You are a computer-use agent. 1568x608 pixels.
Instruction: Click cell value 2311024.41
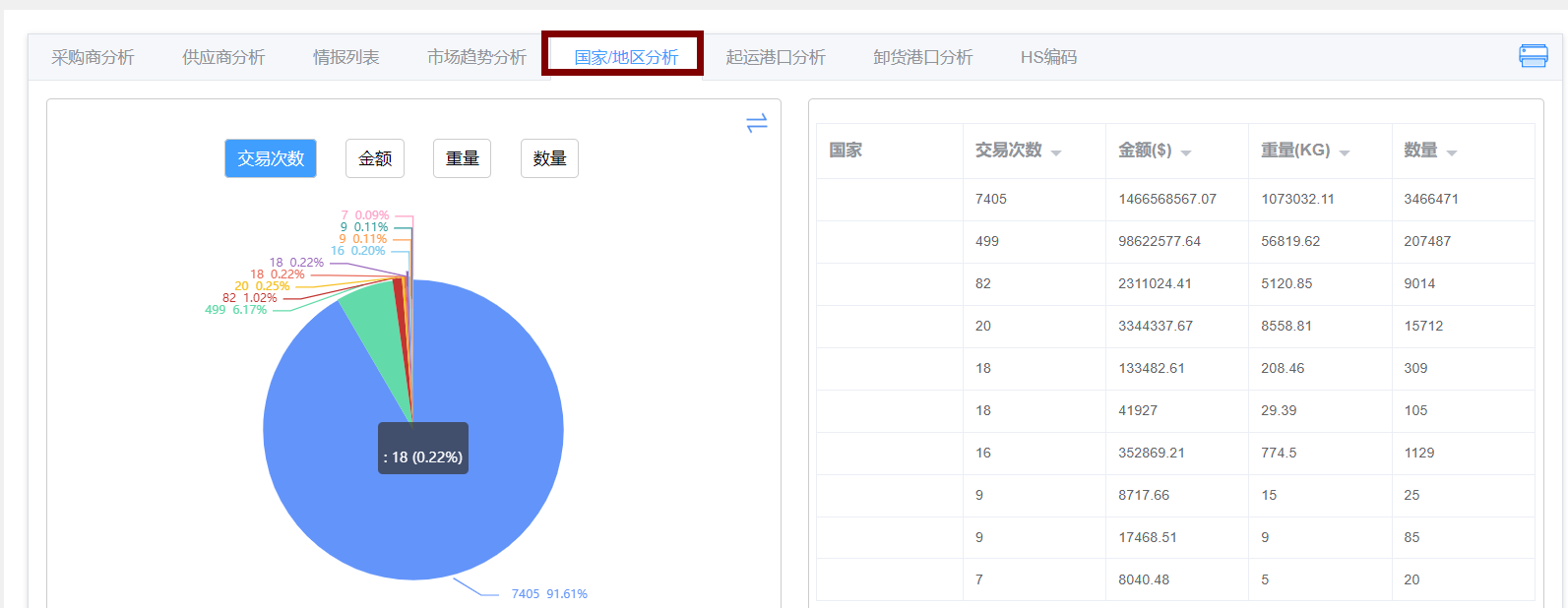[1155, 283]
